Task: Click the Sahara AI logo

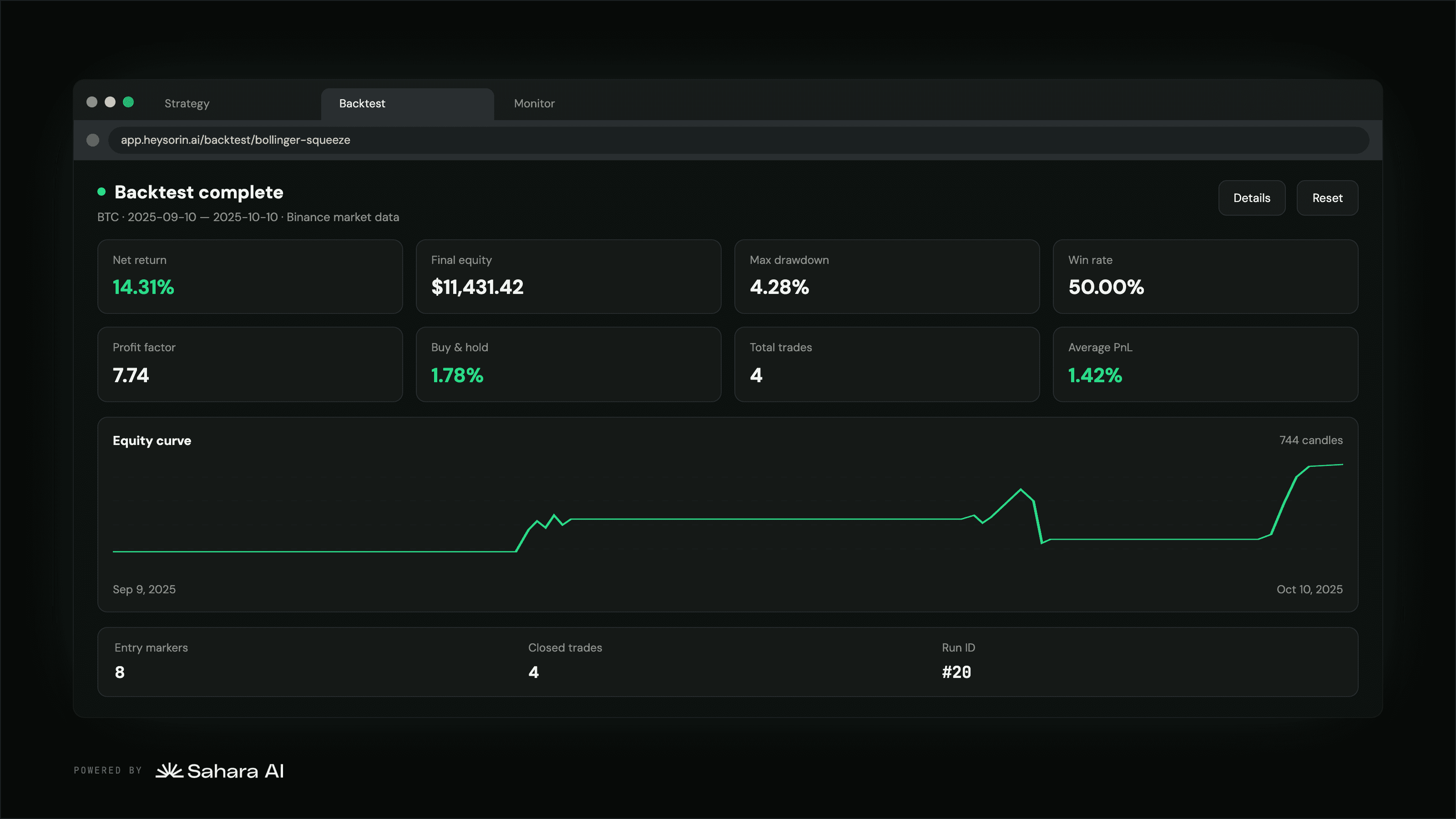Action: 220,771
